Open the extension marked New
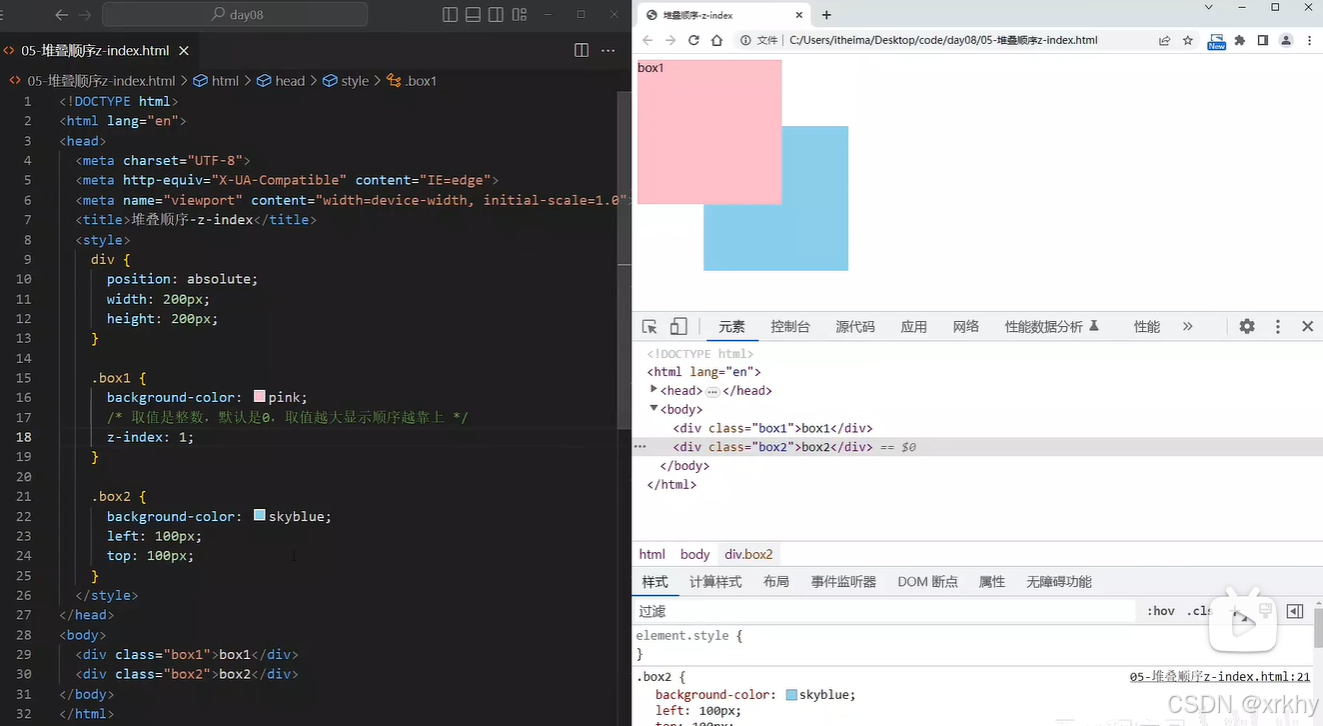This screenshot has width=1323, height=726. 1216,41
